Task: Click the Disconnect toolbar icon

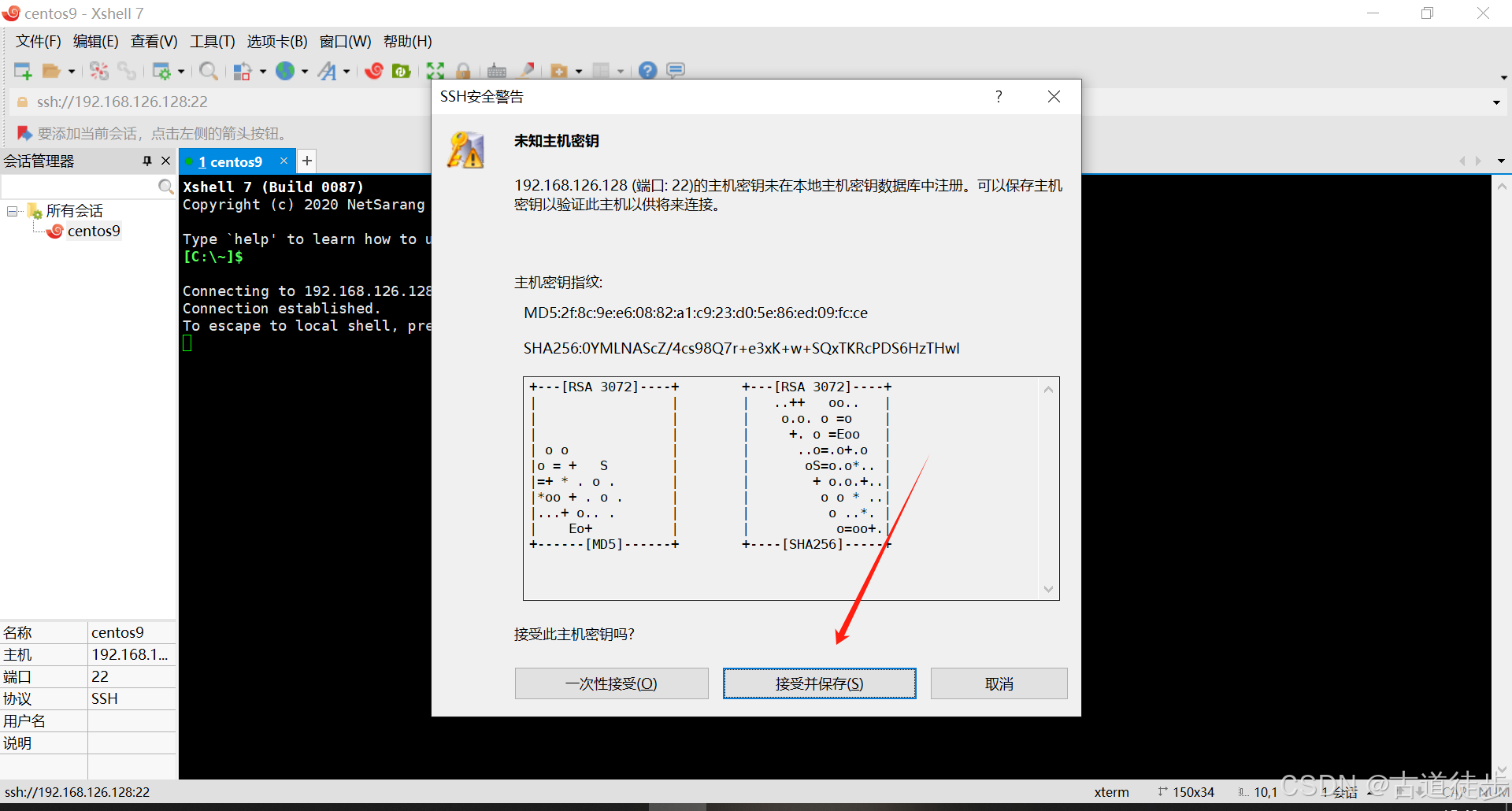Action: [99, 71]
